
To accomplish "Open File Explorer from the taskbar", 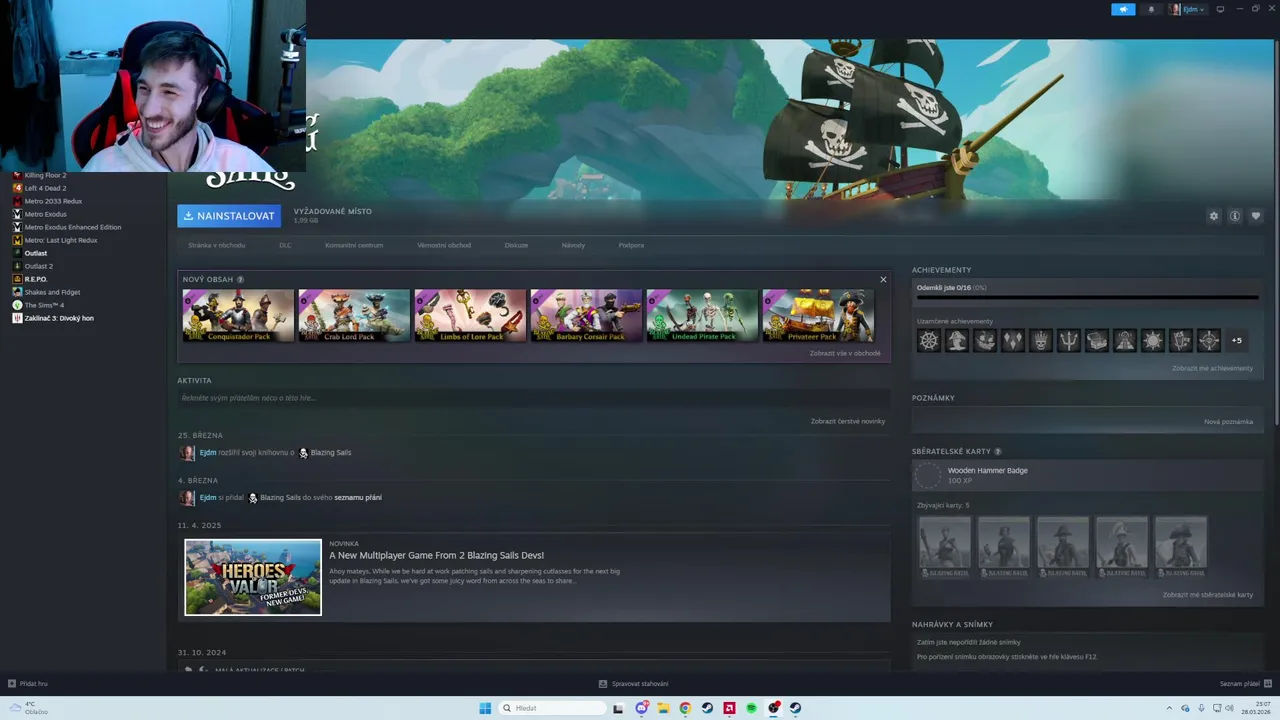I will click(663, 708).
